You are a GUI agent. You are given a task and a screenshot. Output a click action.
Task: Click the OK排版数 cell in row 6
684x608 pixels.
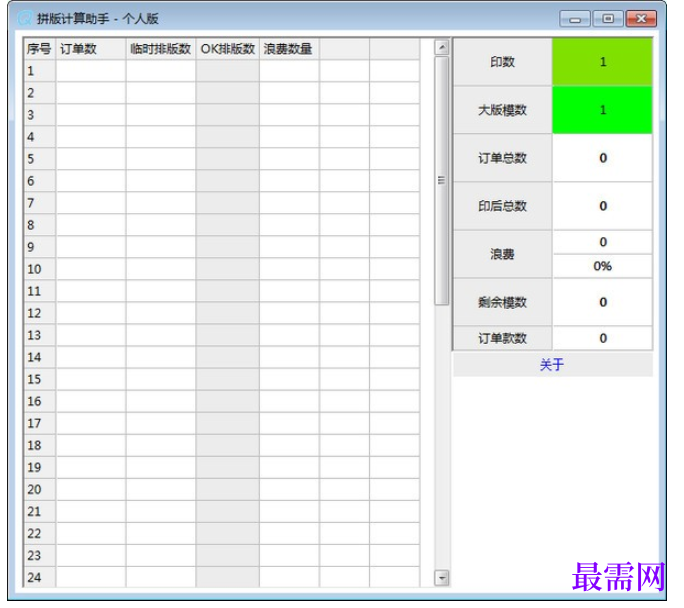(x=230, y=183)
